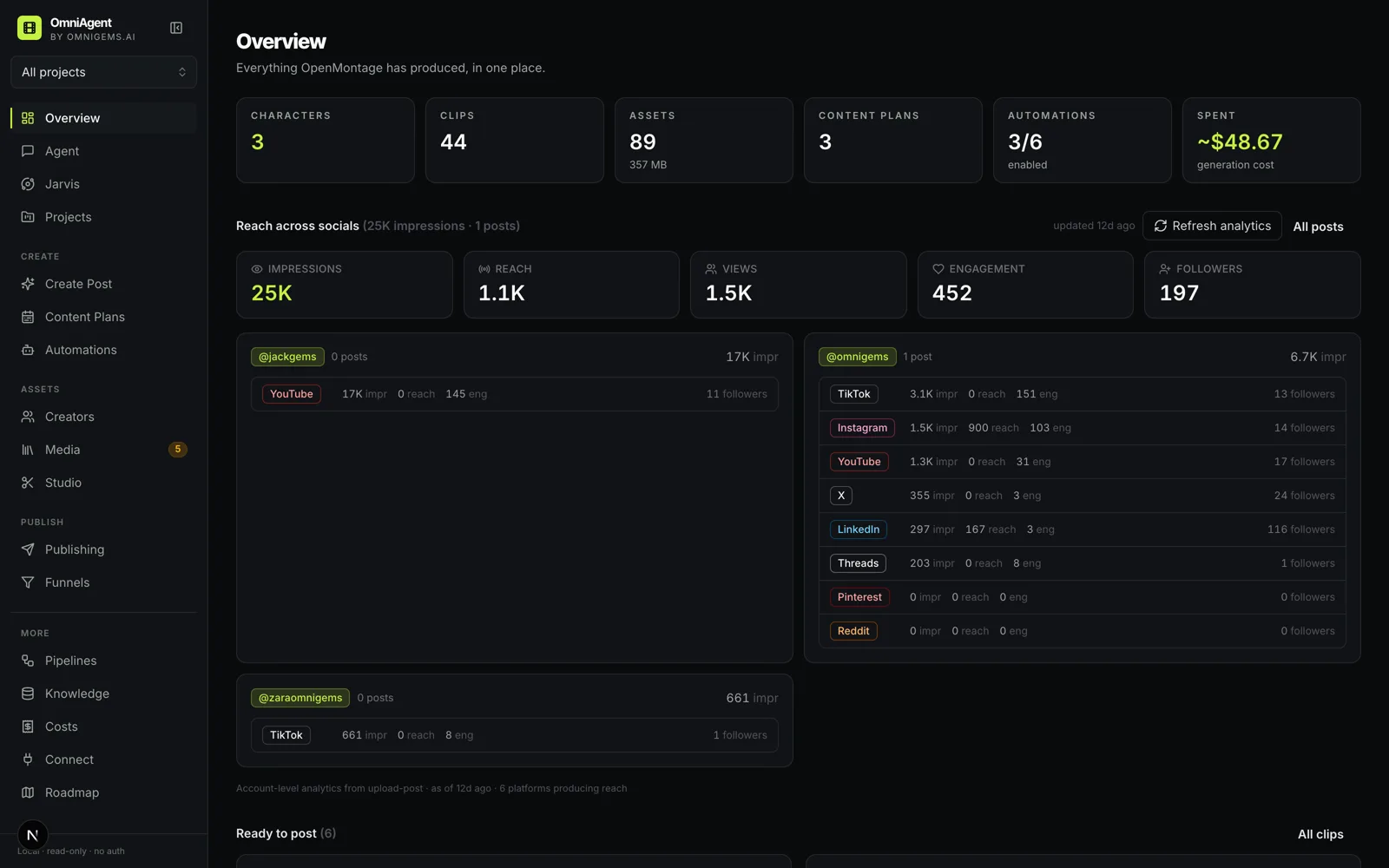This screenshot has height=868, width=1389.
Task: Go to Automations in the sidebar
Action: click(x=103, y=350)
